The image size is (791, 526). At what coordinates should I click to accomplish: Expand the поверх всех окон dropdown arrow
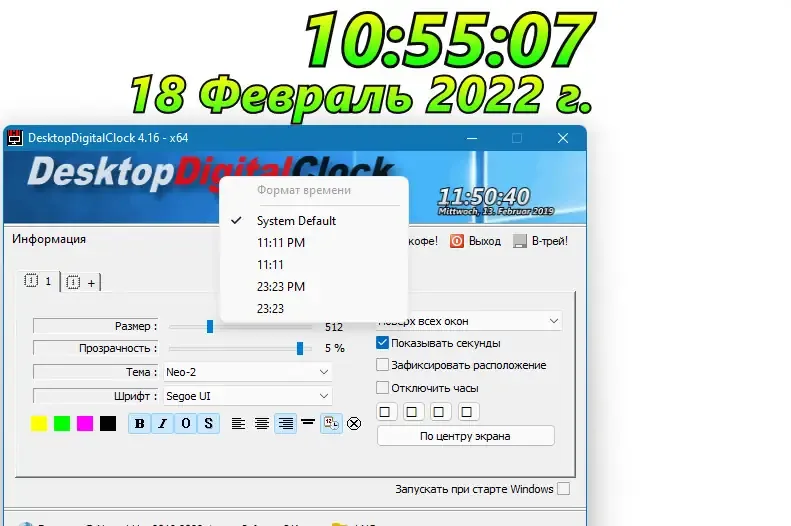click(553, 321)
